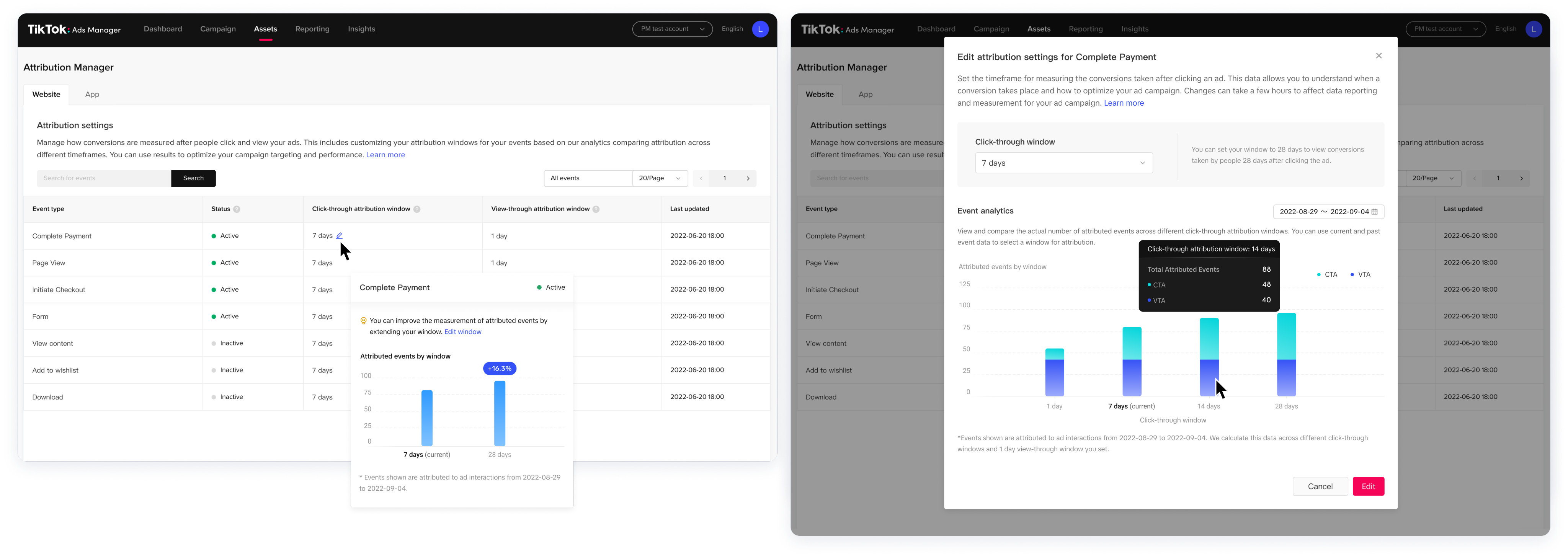Click pencil edit icon beside Complete Payment window
Screen dimensions: 1568x558
[x=339, y=235]
